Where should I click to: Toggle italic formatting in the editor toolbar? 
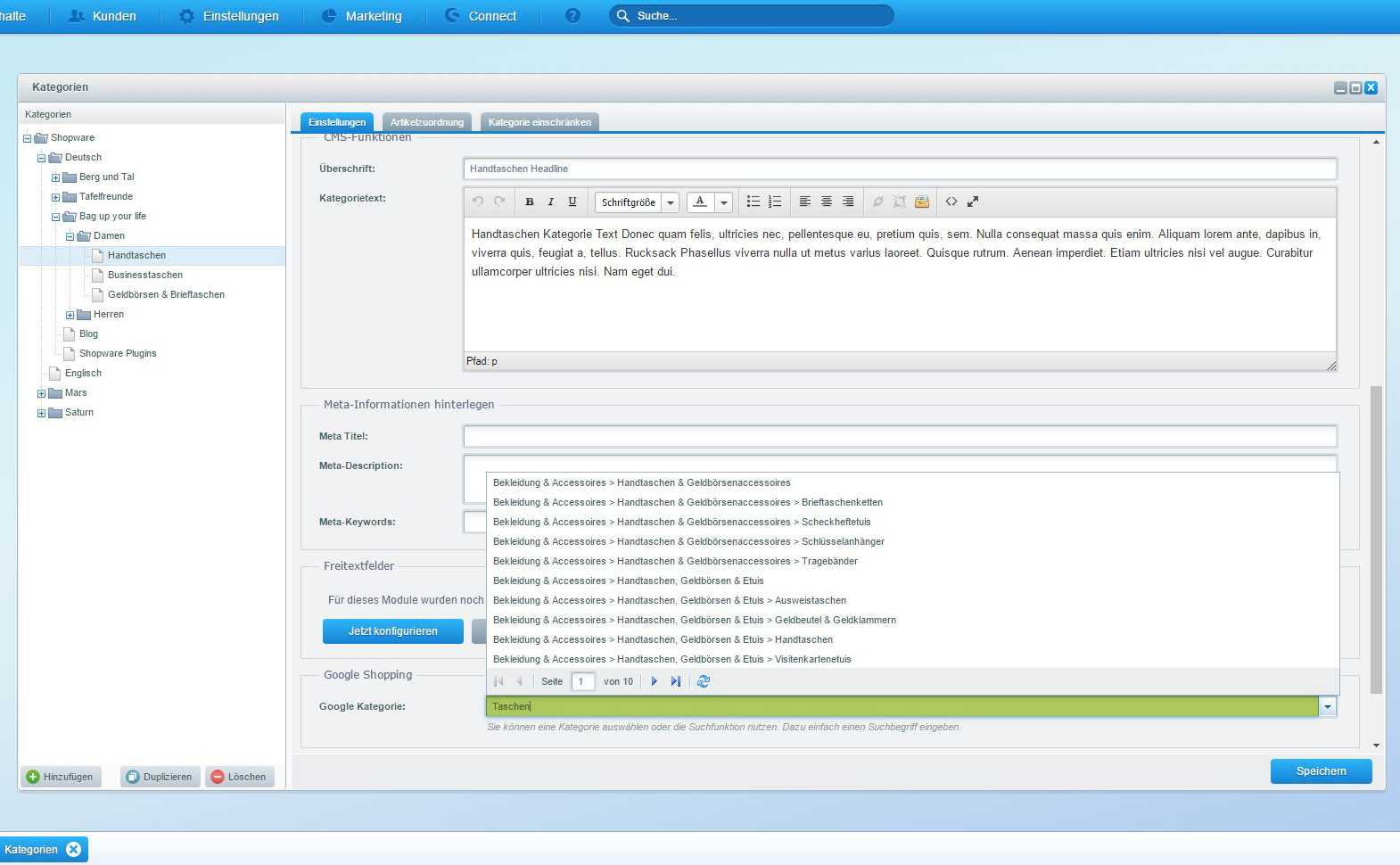551,202
